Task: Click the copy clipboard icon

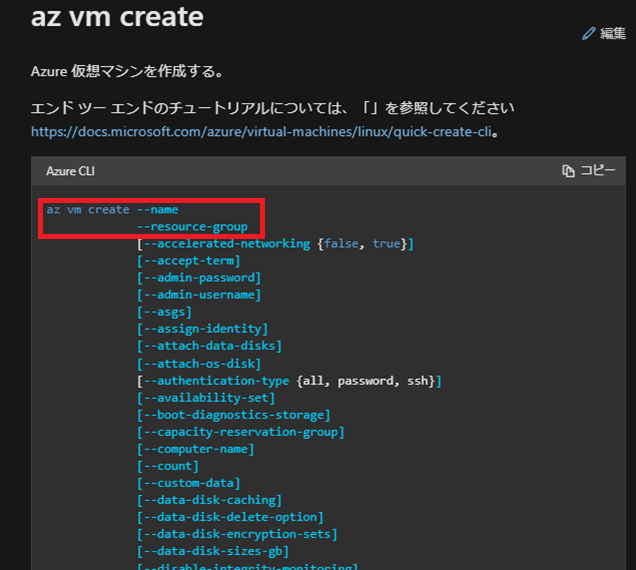Action: click(568, 171)
